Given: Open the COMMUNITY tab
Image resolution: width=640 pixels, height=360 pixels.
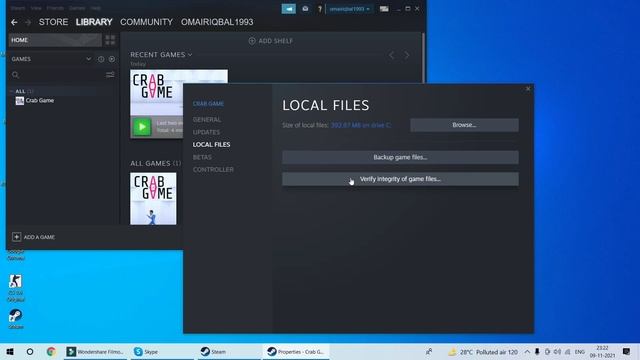Looking at the screenshot, I should pos(147,22).
